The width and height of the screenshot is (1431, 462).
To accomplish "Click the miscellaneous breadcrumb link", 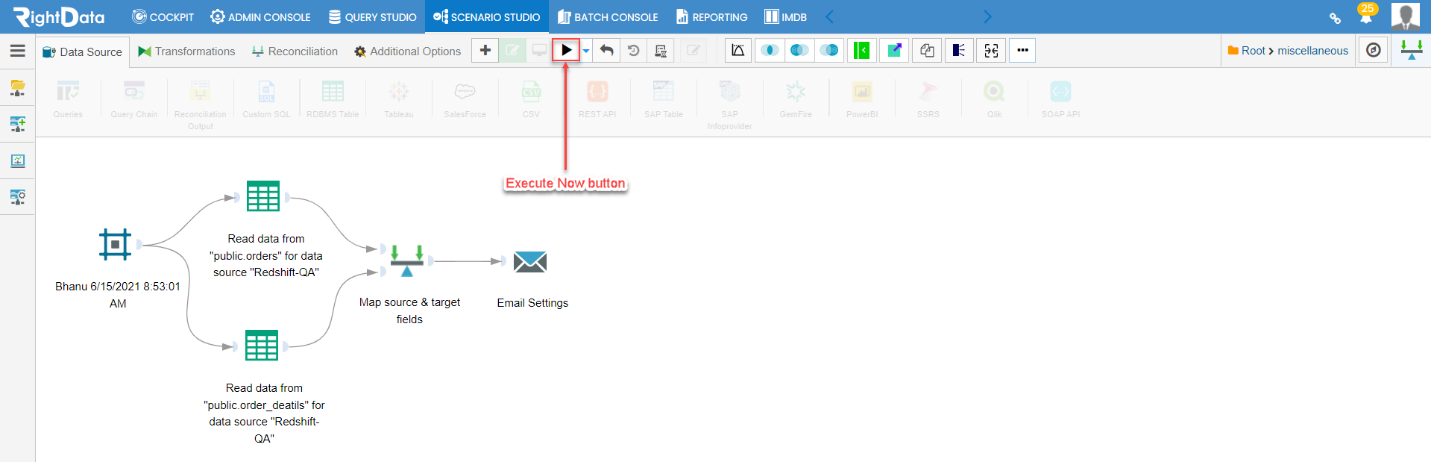I will click(1313, 50).
